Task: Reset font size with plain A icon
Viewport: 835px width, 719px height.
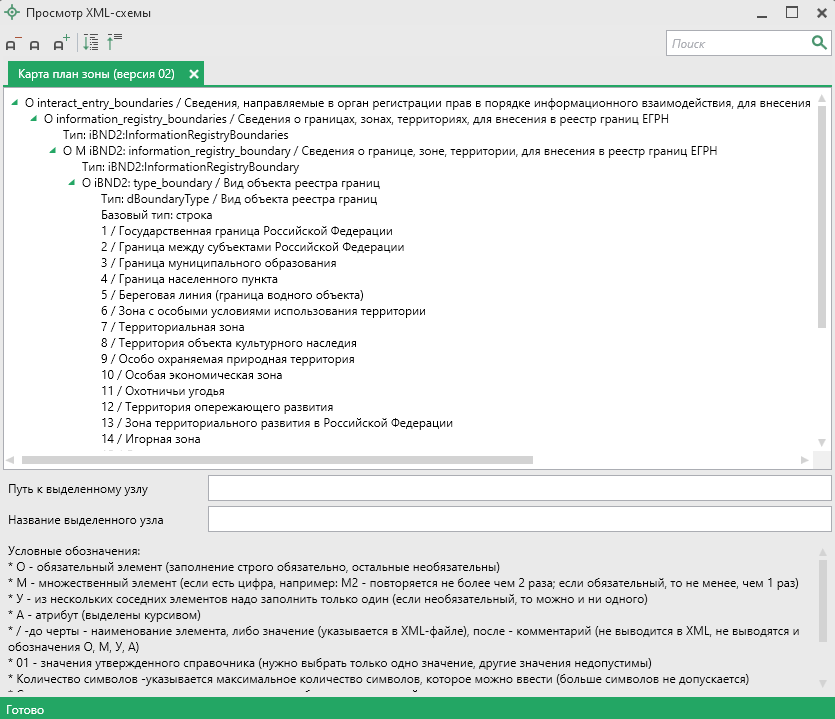Action: click(35, 44)
